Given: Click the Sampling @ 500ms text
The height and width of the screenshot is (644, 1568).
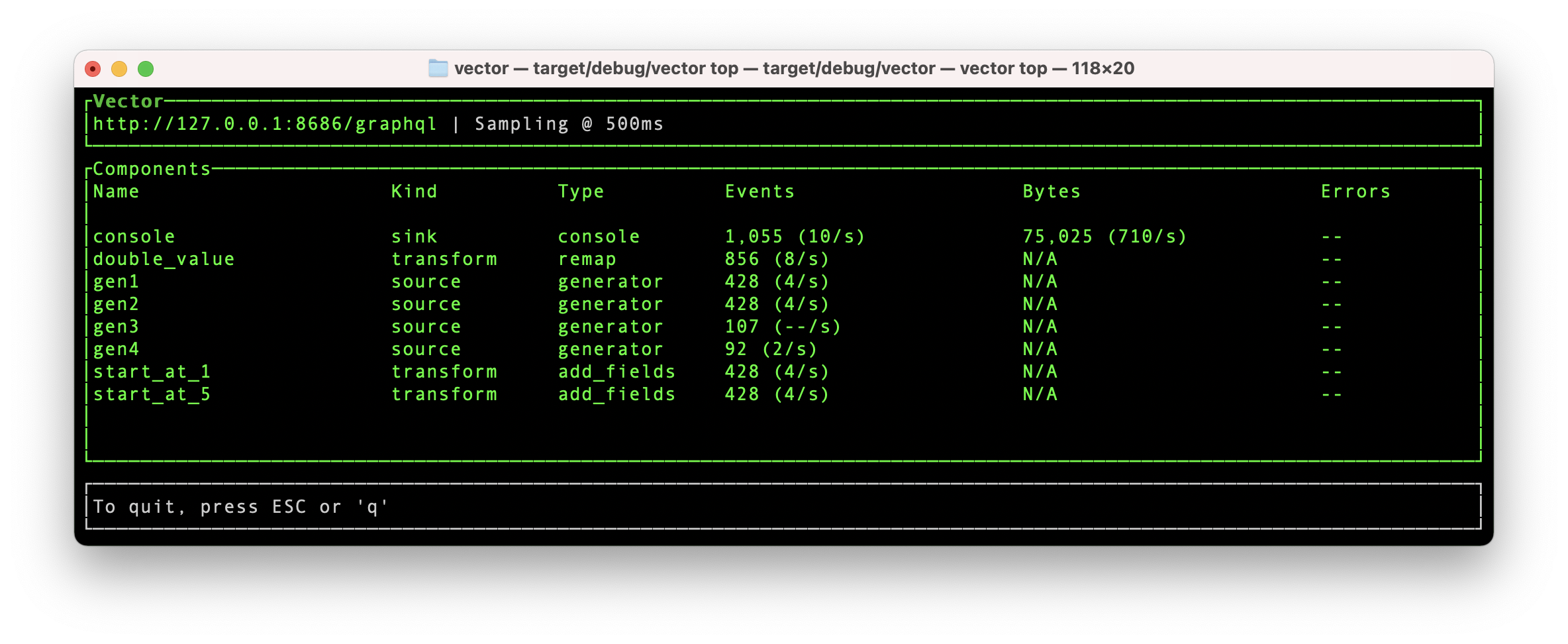Looking at the screenshot, I should coord(569,124).
